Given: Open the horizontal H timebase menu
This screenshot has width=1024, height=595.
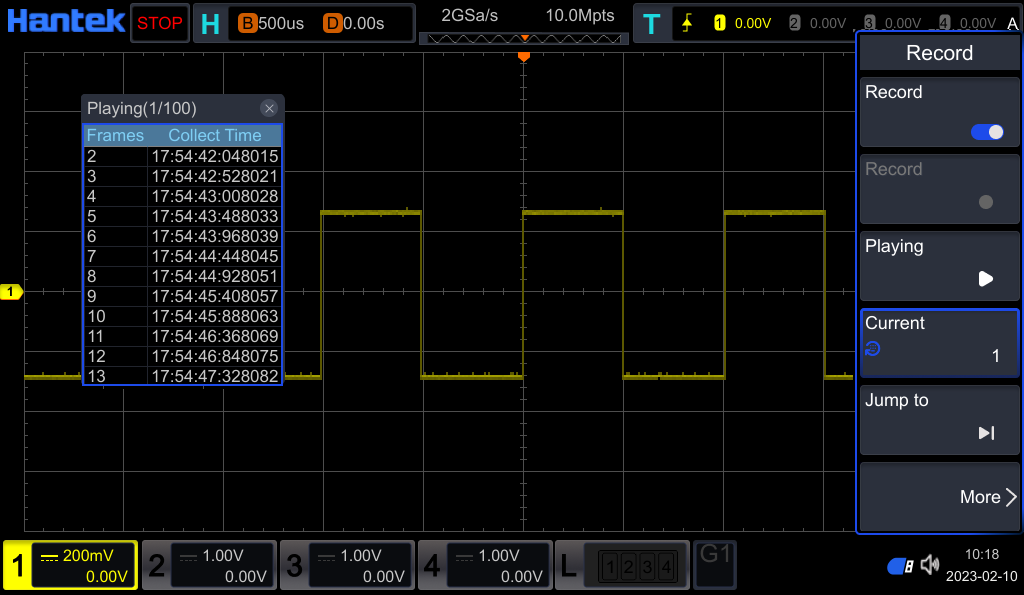Looking at the screenshot, I should click(x=211, y=21).
